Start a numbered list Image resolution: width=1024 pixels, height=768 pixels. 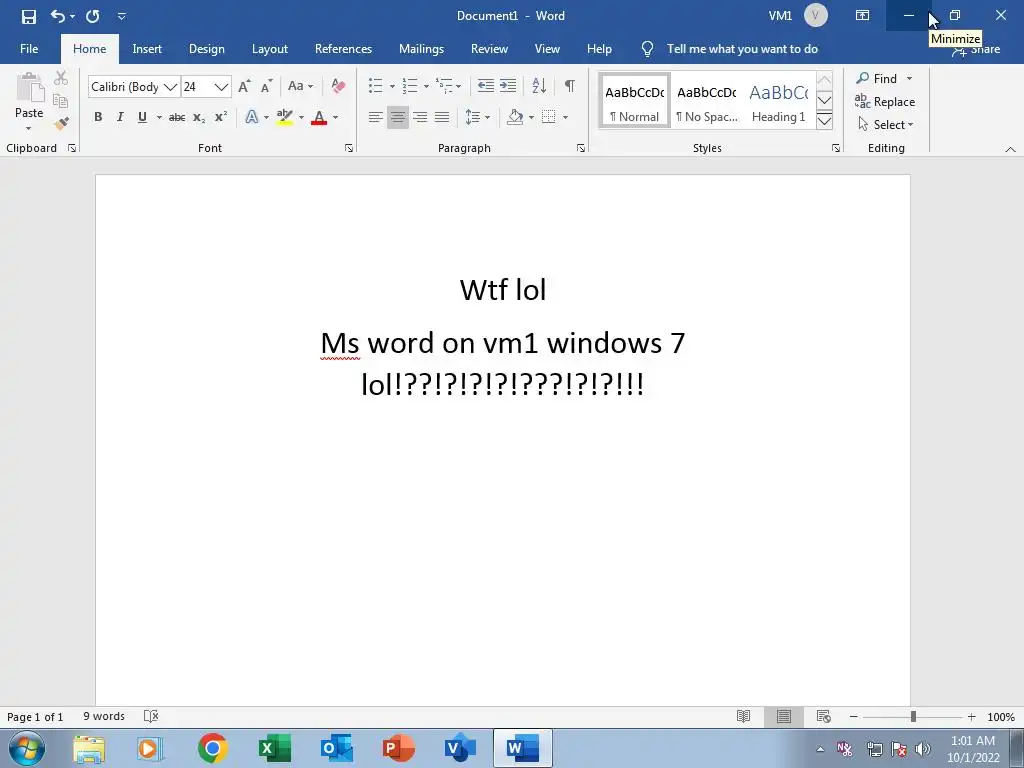(x=409, y=86)
